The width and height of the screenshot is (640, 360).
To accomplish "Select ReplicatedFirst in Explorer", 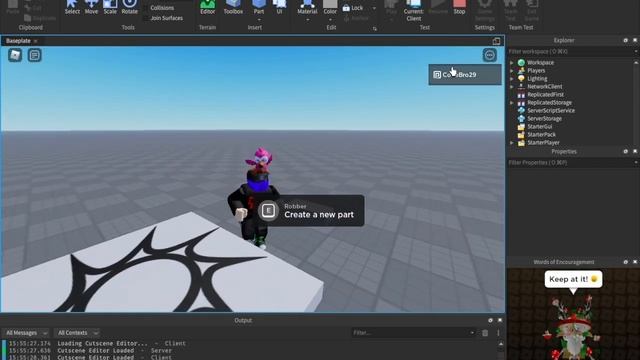I will click(545, 94).
